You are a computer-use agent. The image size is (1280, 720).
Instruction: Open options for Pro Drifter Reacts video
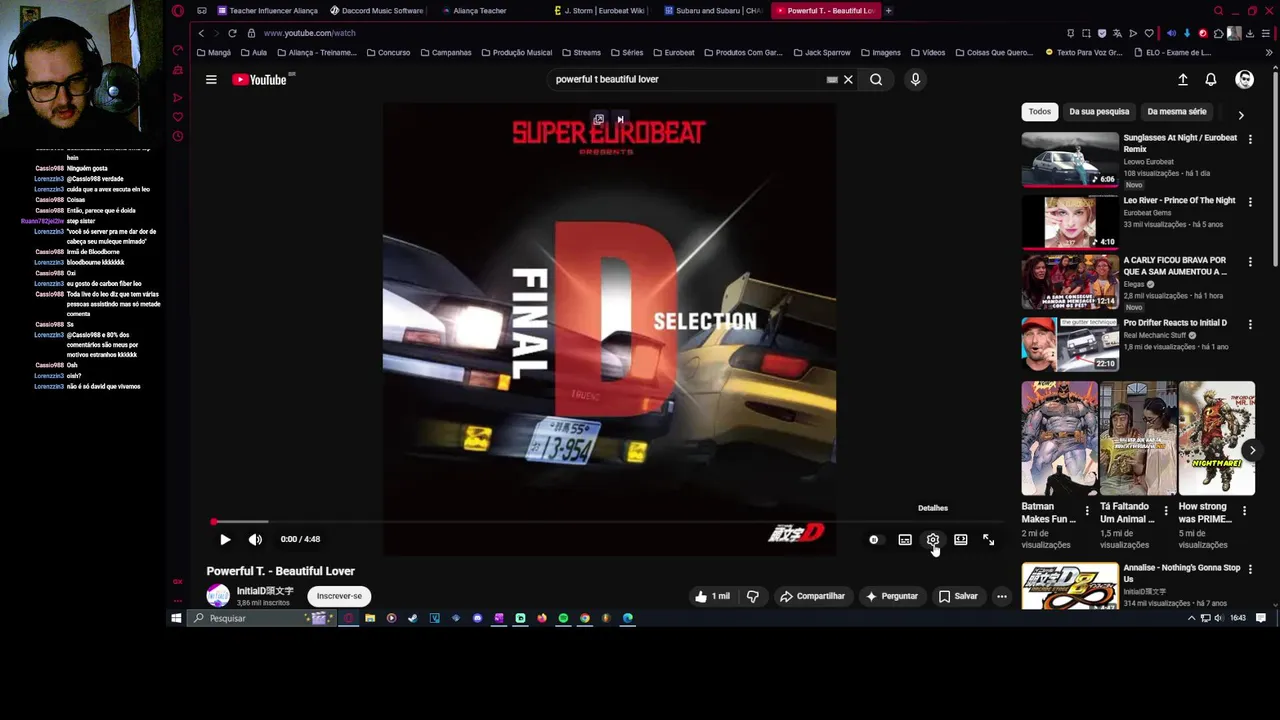coord(1250,324)
